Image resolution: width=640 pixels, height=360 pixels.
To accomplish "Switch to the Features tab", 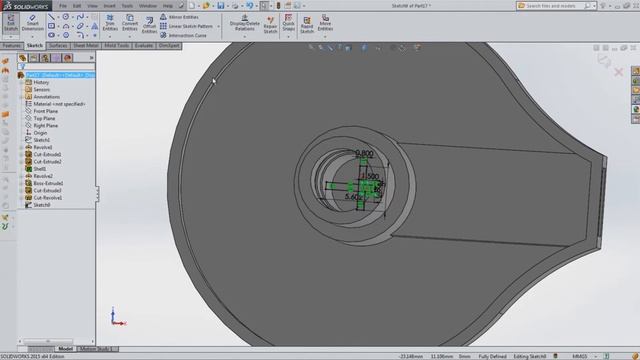I will pos(11,46).
